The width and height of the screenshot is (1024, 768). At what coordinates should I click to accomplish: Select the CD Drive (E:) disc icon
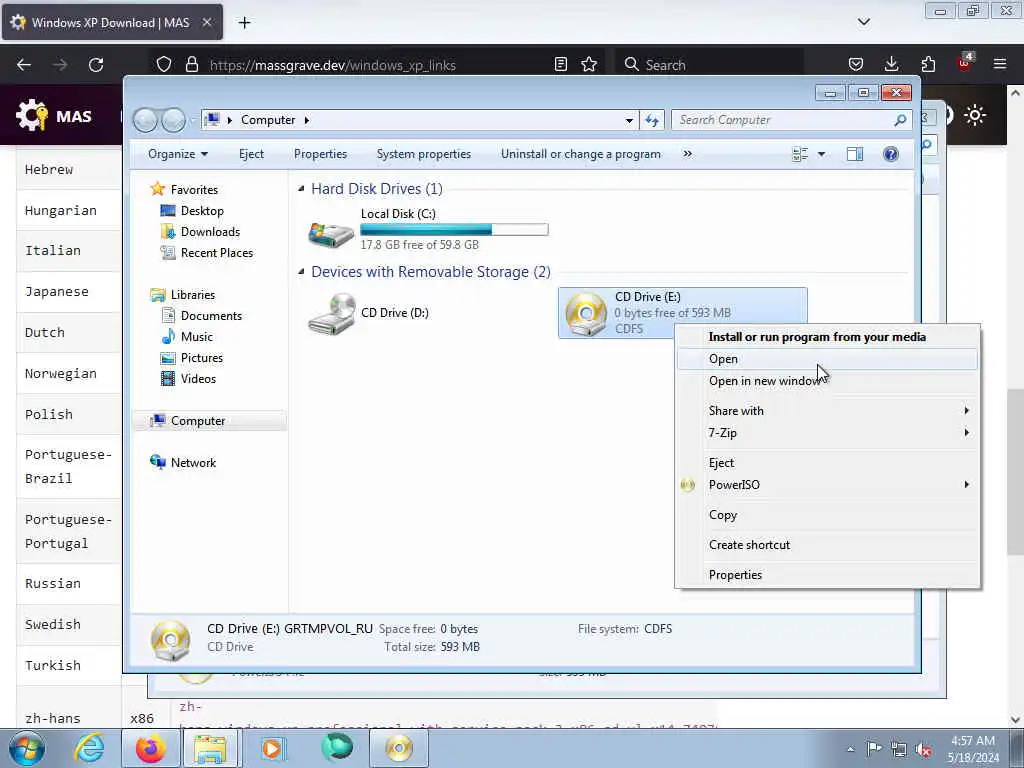[586, 314]
